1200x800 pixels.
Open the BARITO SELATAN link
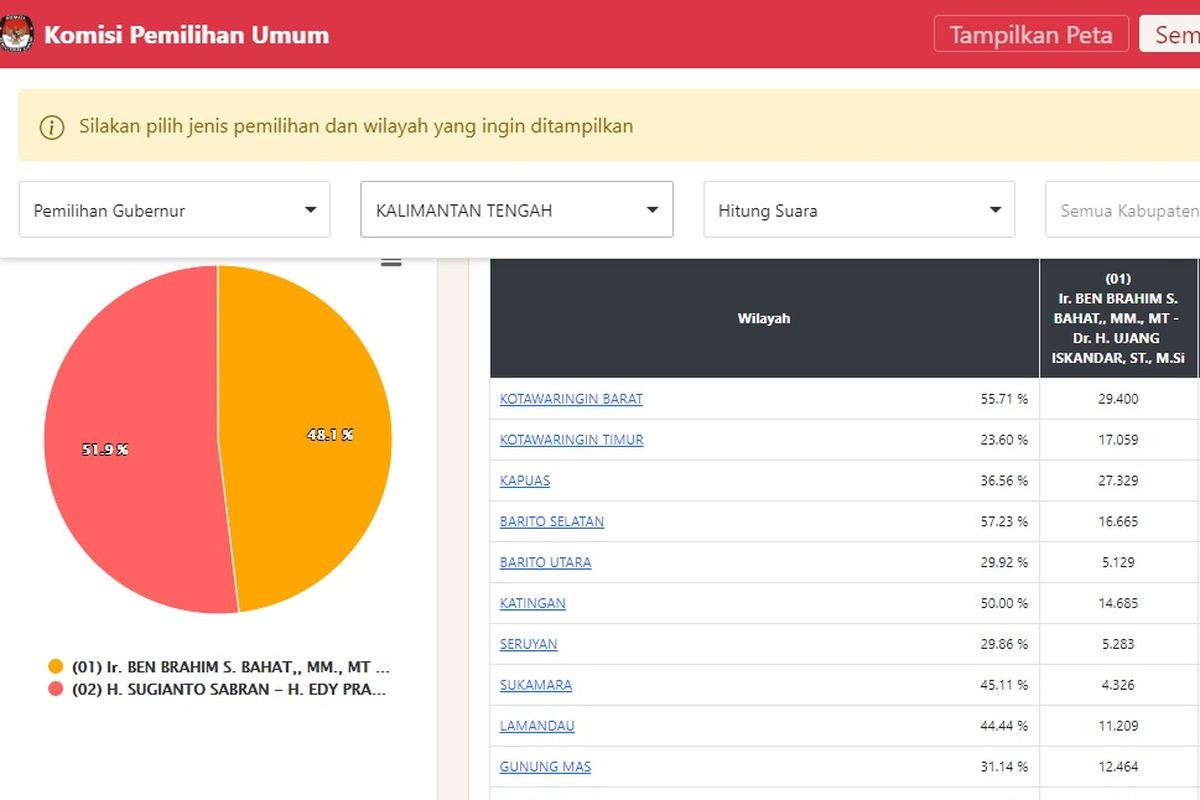tap(552, 522)
